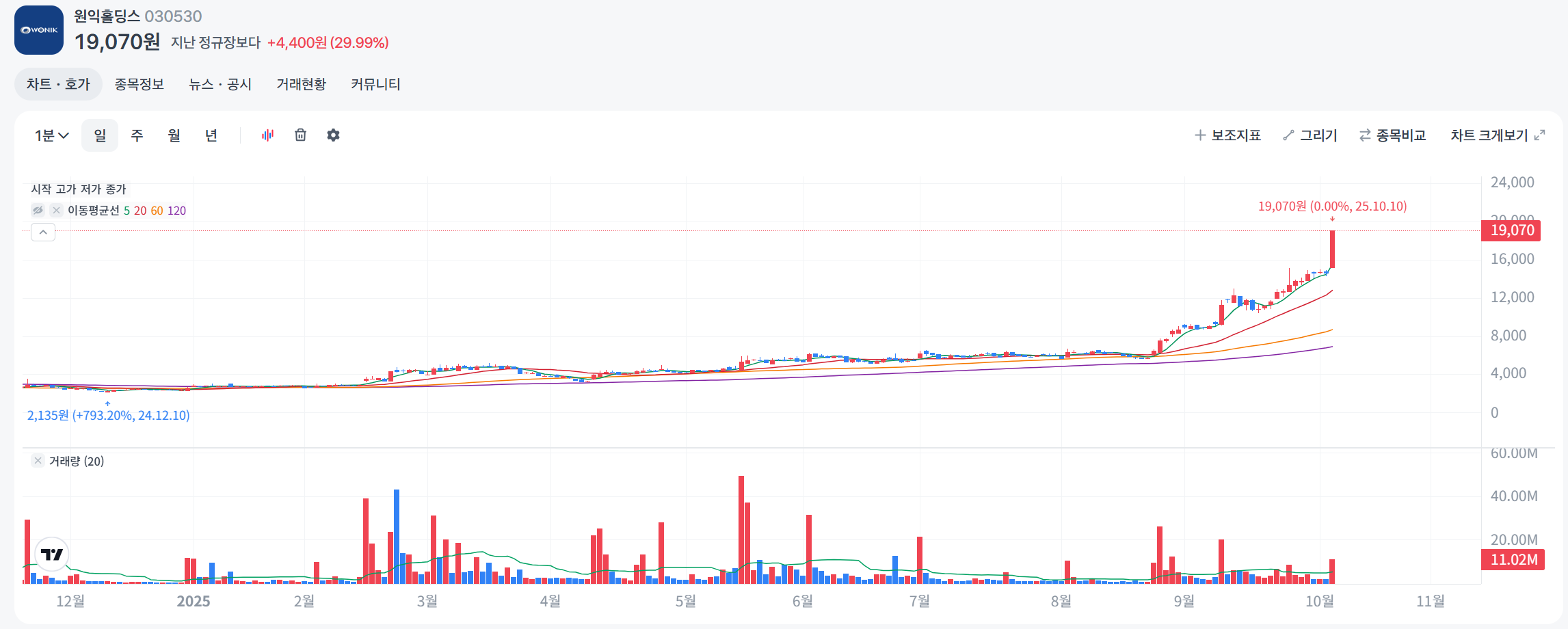Click the 12월 time axis label

(x=70, y=601)
